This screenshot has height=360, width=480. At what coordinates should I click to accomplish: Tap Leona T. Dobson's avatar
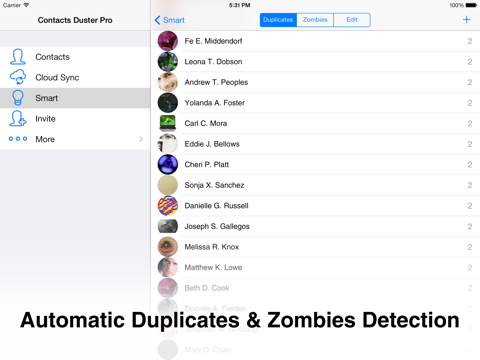[168, 62]
